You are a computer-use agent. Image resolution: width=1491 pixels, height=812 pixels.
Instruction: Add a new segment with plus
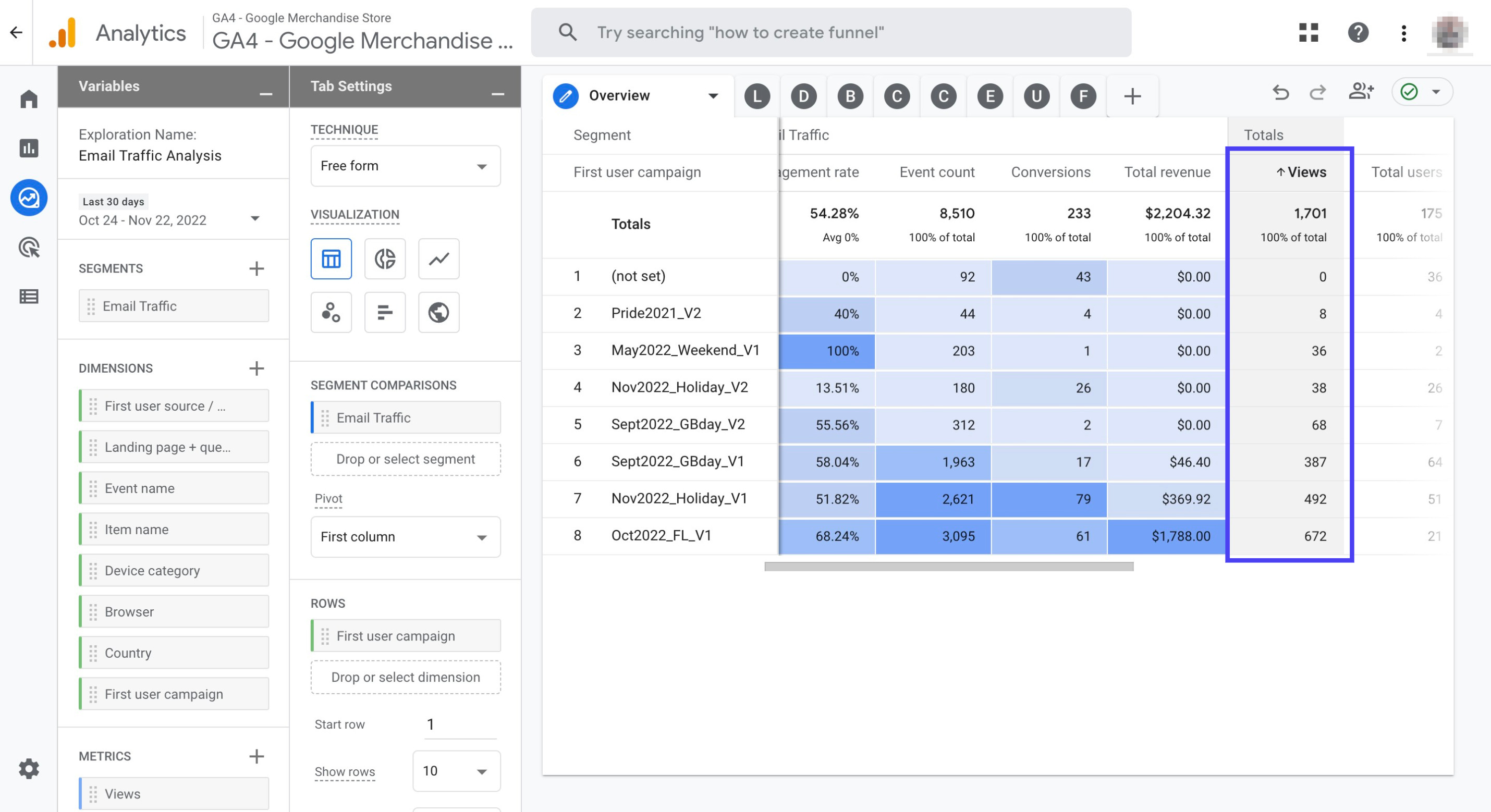click(x=256, y=268)
